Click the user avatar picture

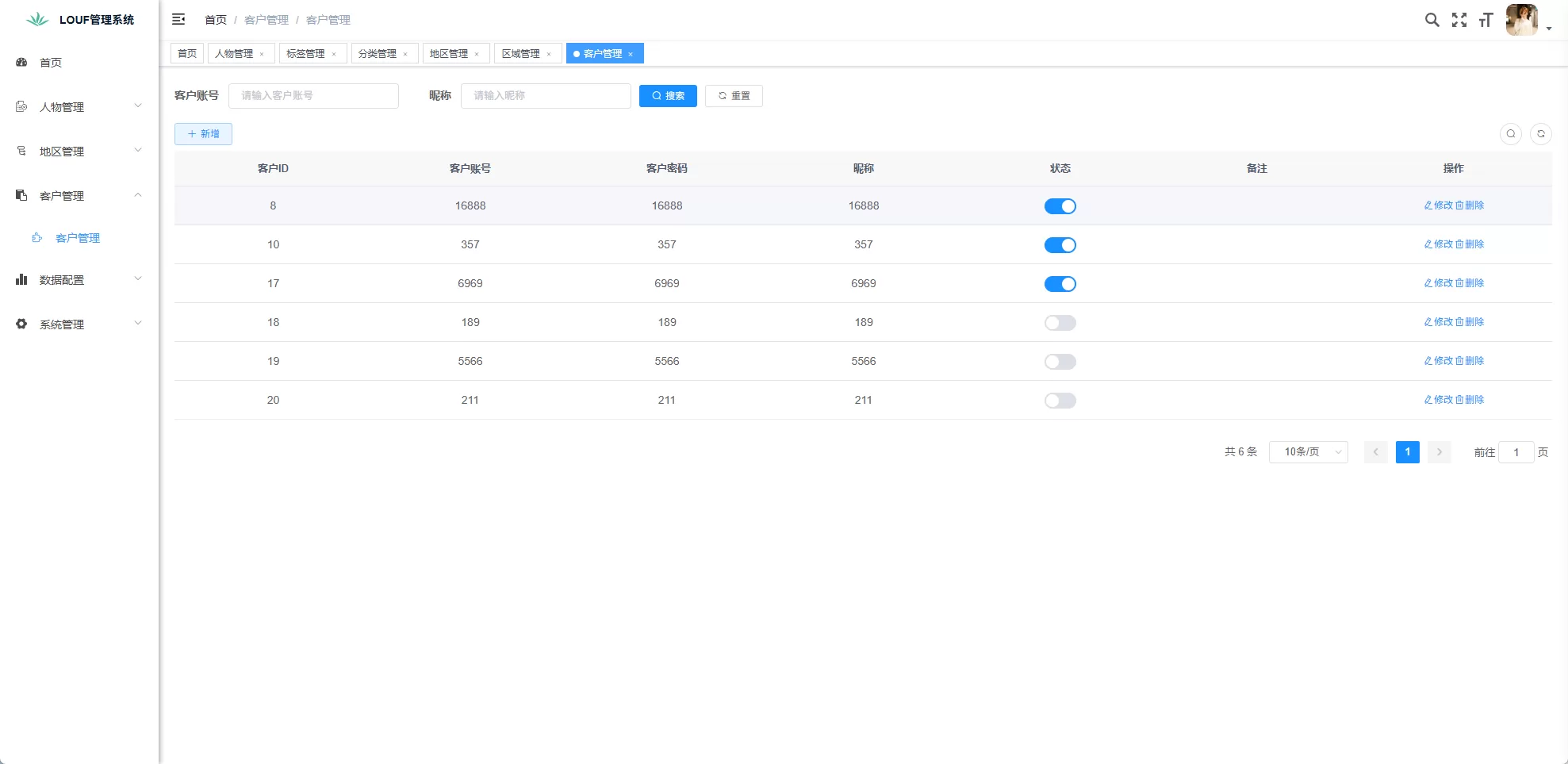coord(1520,20)
